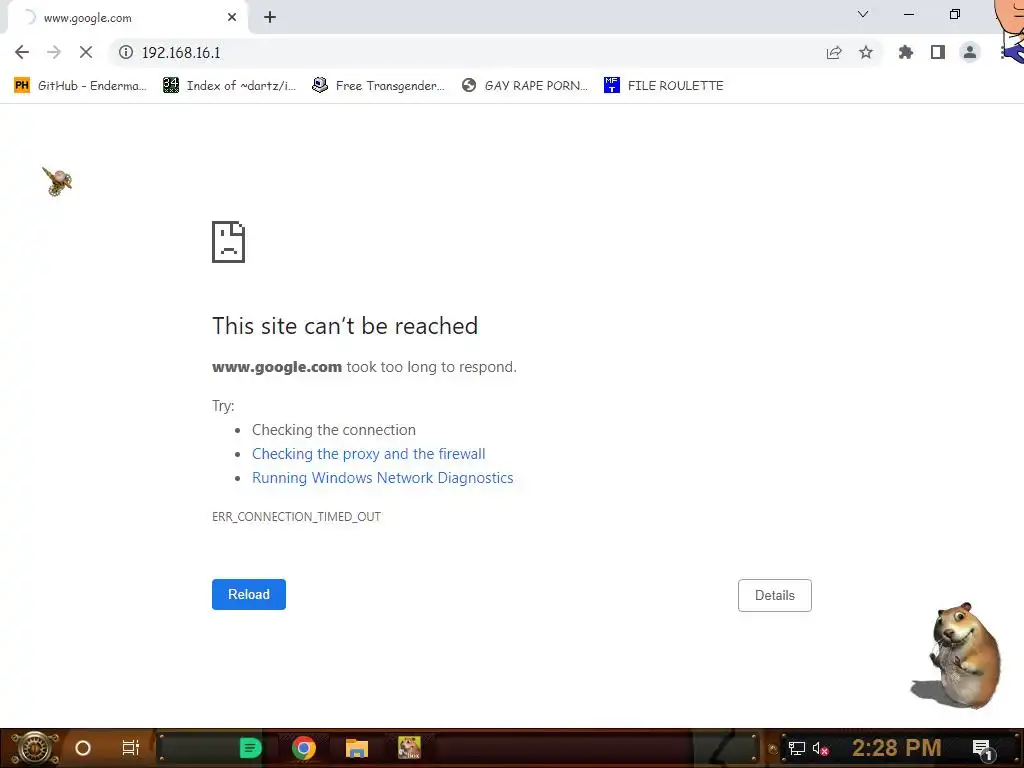Image resolution: width=1024 pixels, height=768 pixels.
Task: Share this page icon in address bar
Action: [834, 52]
